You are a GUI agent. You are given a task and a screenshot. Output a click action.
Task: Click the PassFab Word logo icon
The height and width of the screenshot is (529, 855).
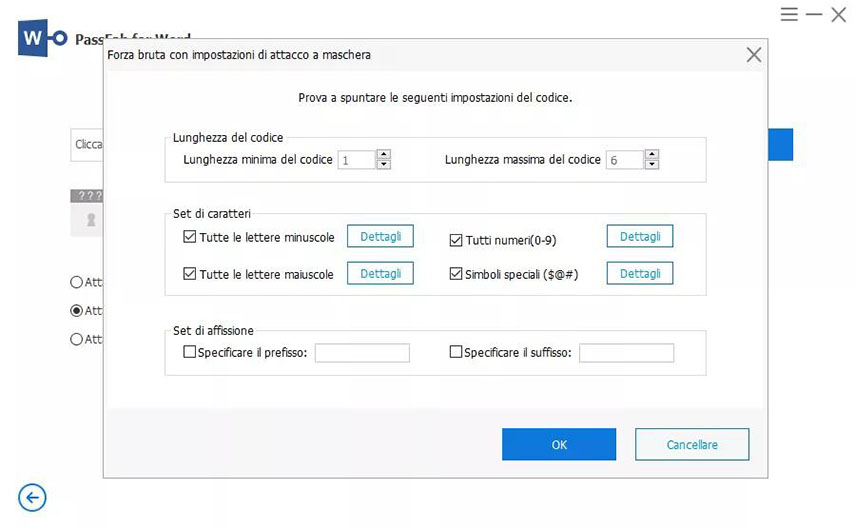click(40, 38)
